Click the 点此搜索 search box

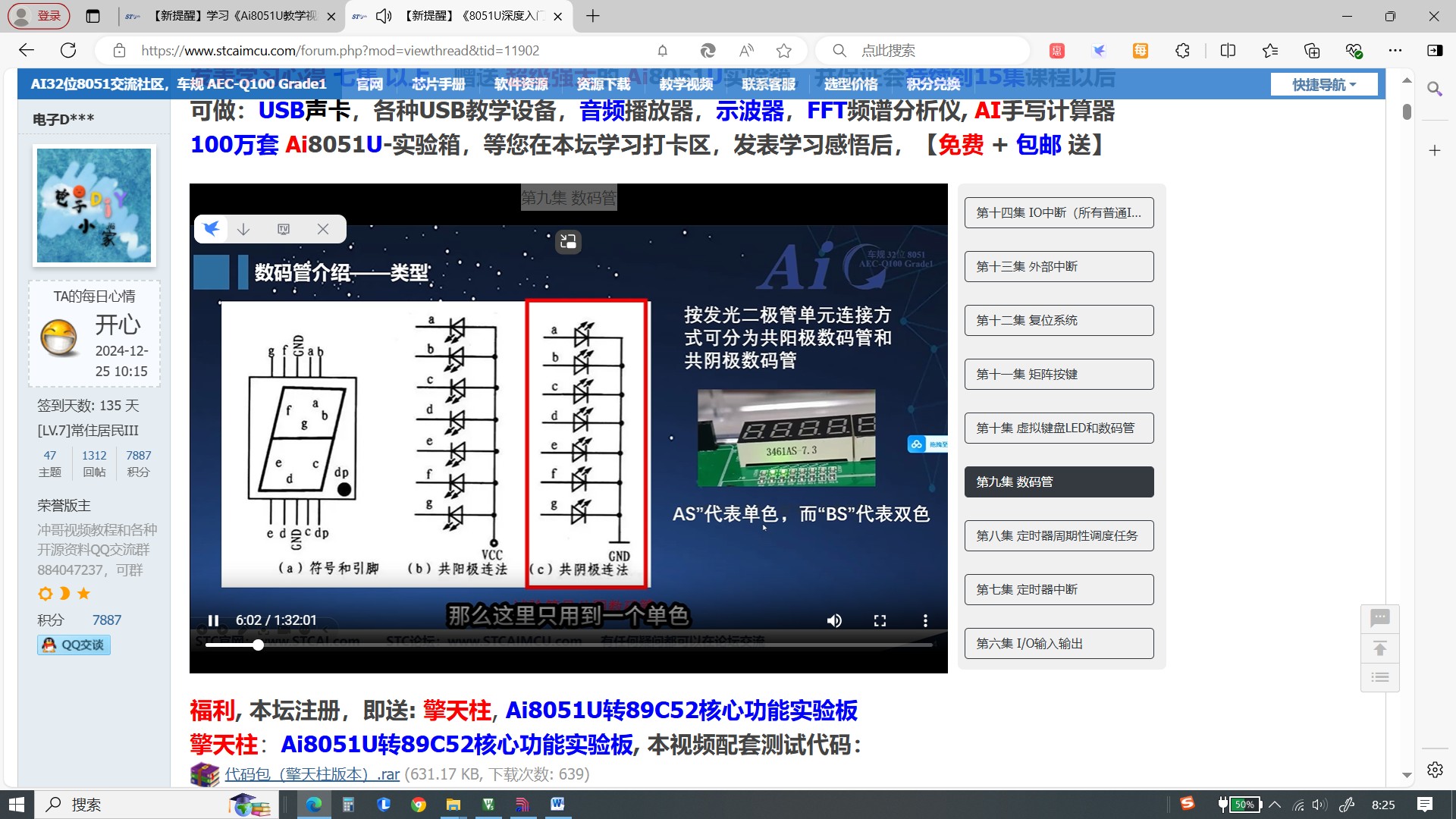921,51
